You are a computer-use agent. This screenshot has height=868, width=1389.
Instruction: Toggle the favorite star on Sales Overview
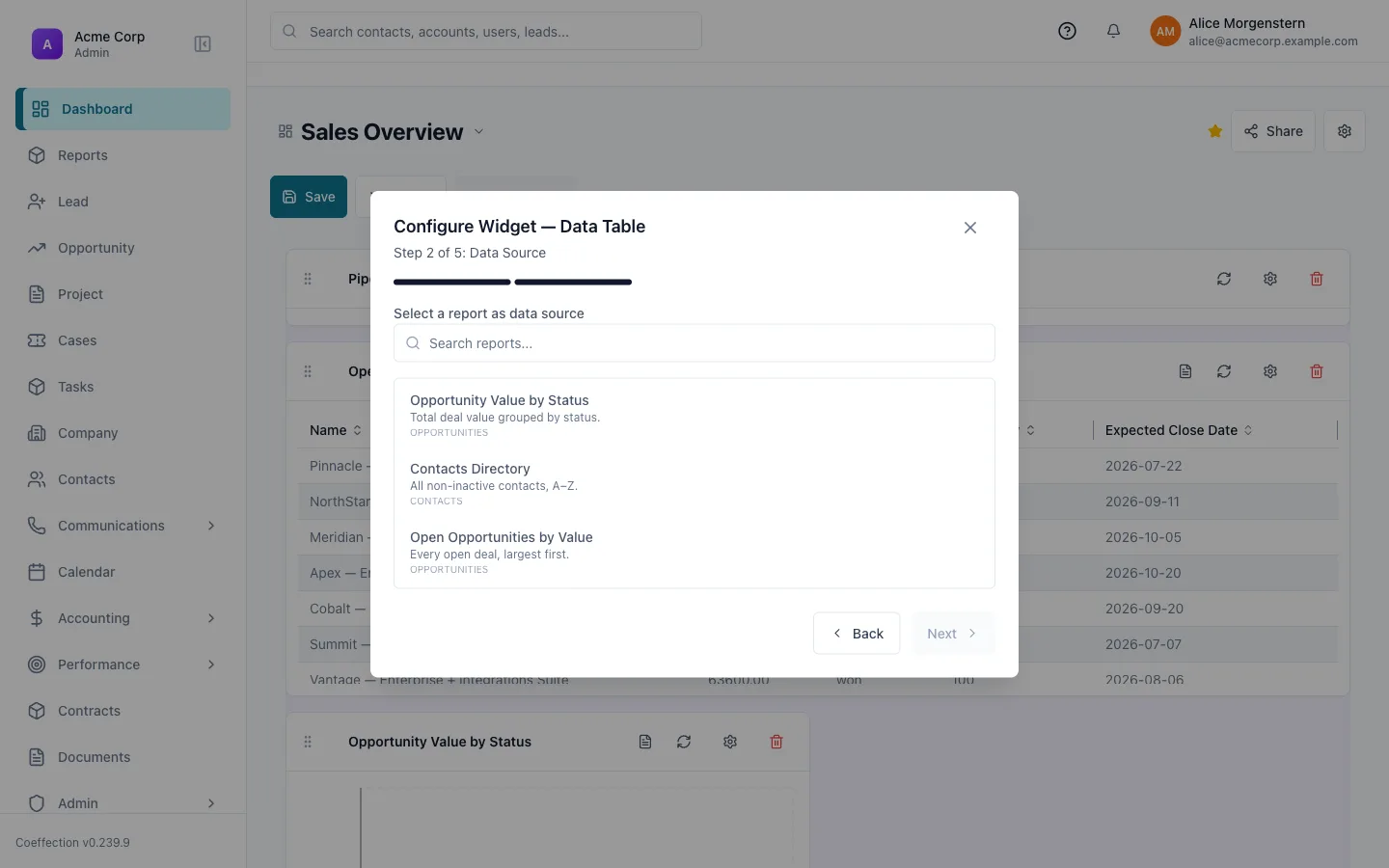1215,131
